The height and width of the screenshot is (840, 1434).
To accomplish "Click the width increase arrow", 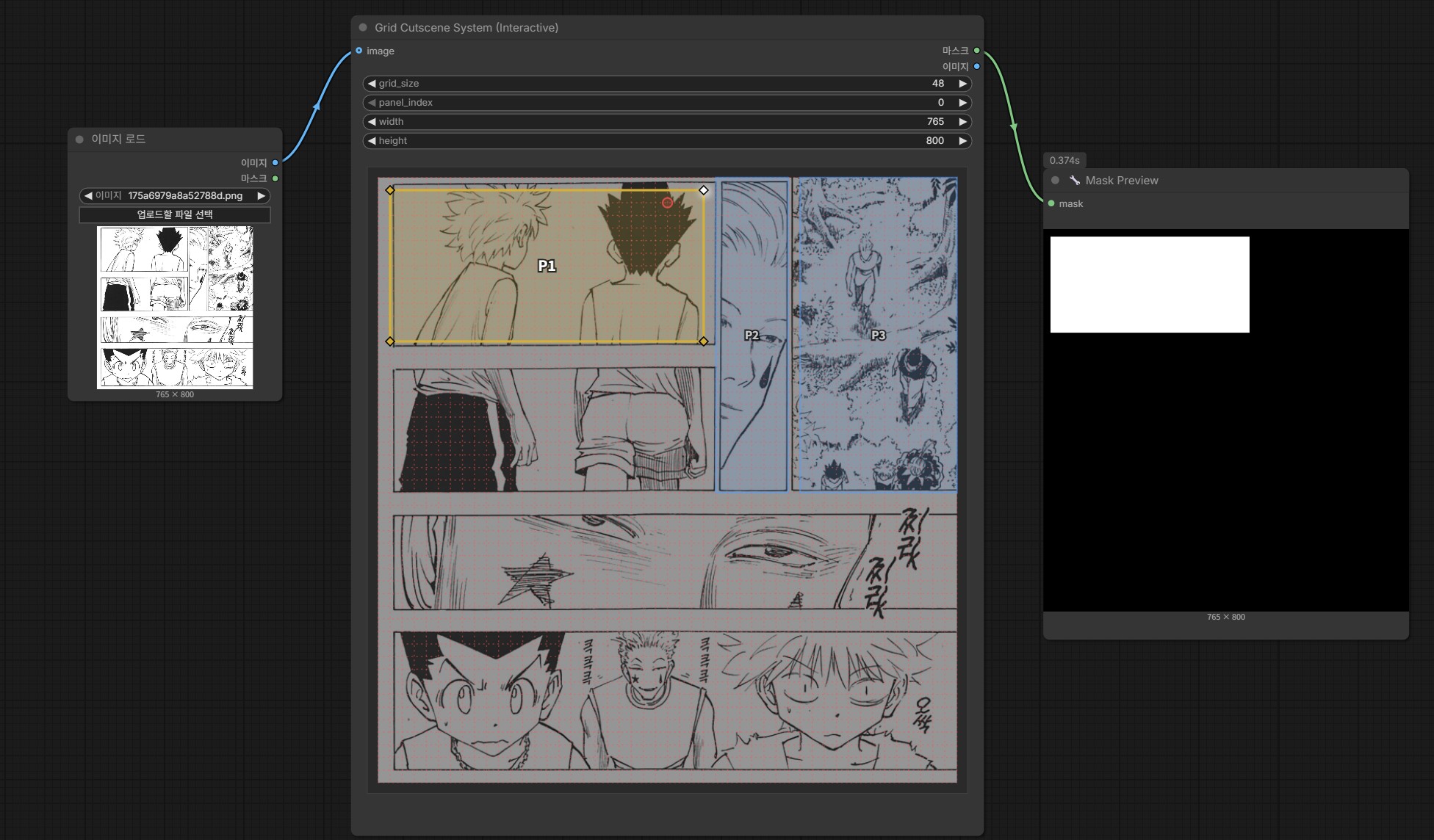I will click(963, 122).
